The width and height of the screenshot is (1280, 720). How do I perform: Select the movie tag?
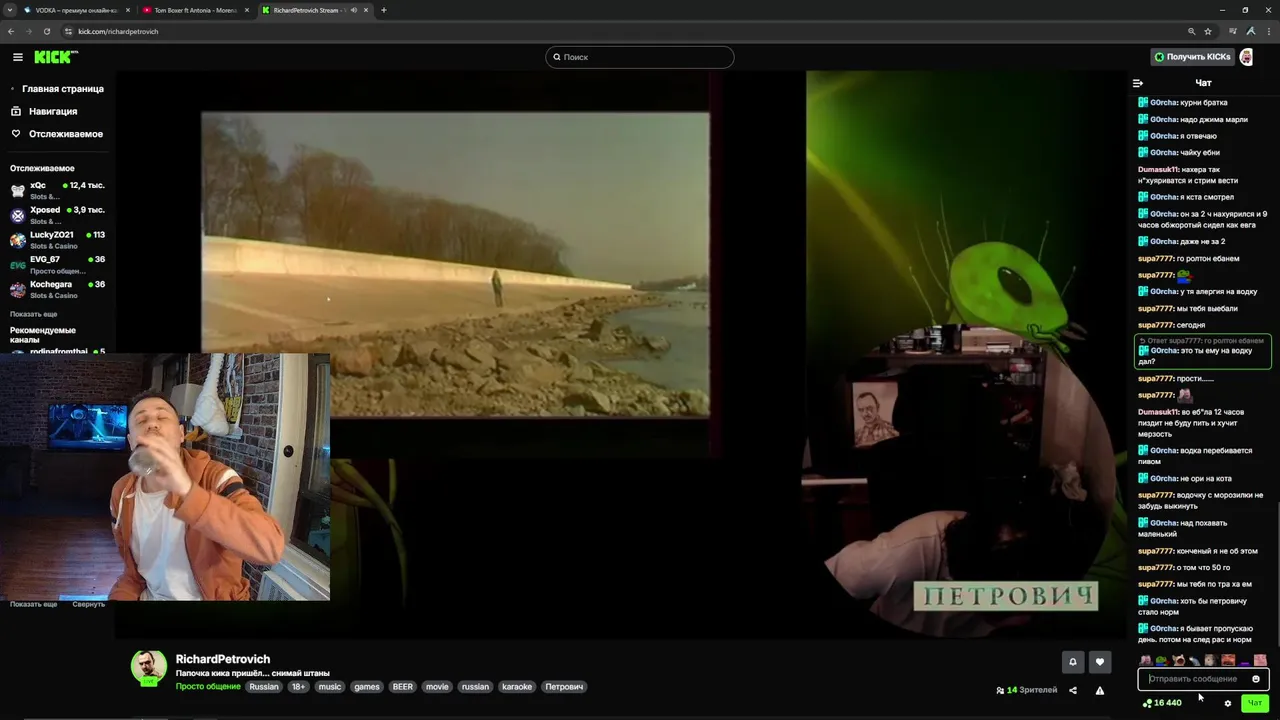click(437, 687)
